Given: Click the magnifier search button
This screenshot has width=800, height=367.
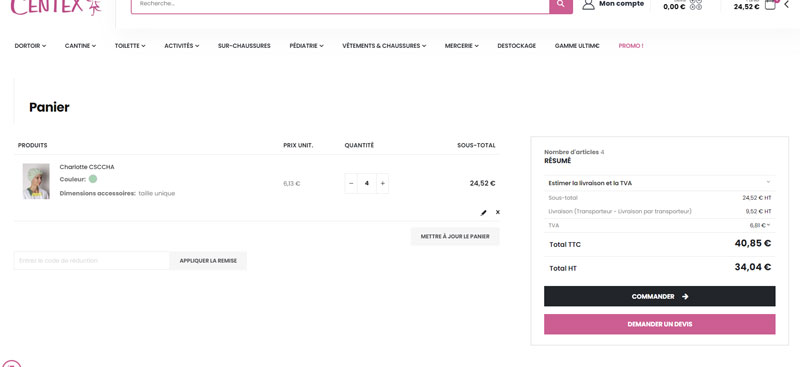Looking at the screenshot, I should coord(561,5).
